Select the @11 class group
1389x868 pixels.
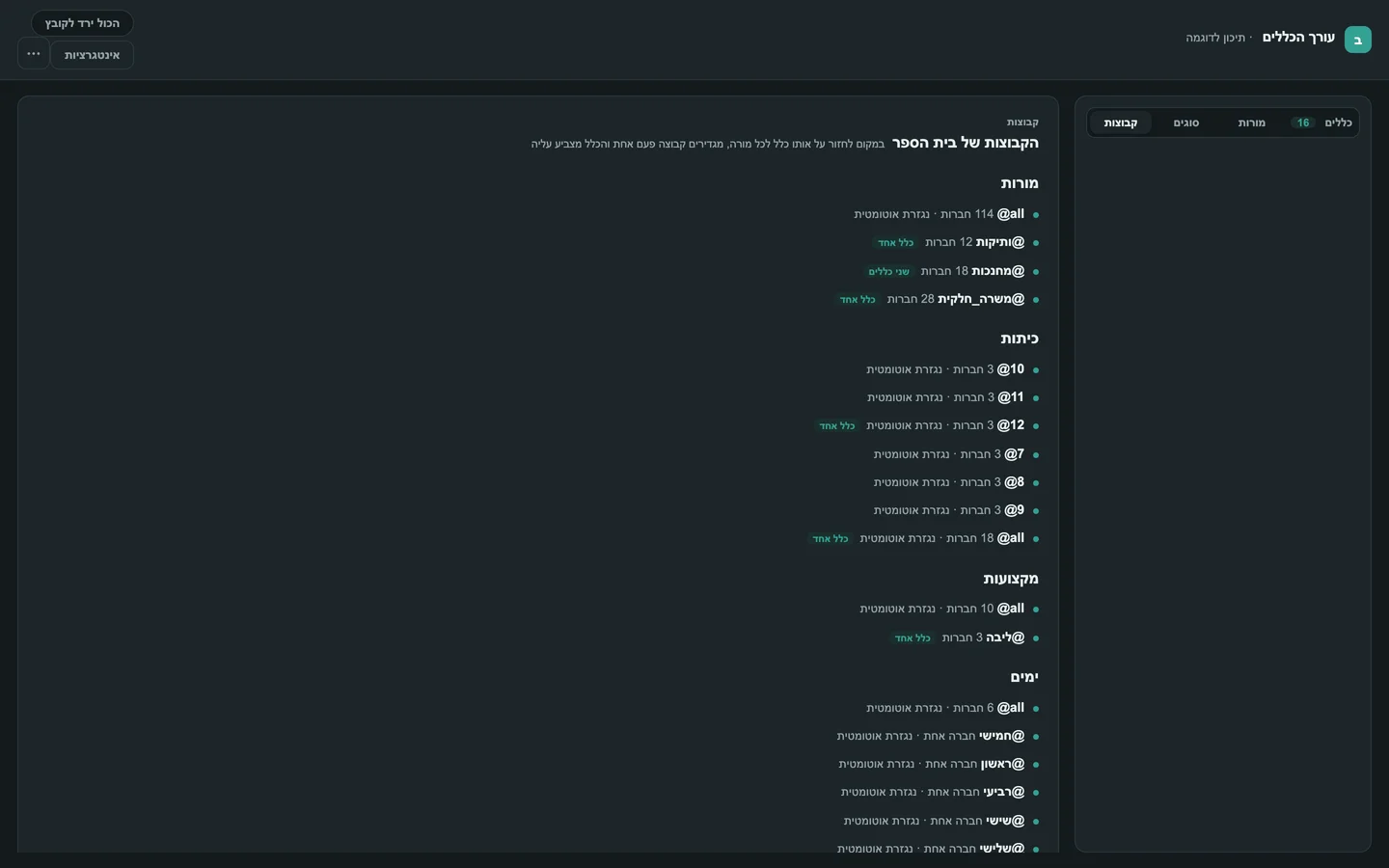click(1011, 397)
